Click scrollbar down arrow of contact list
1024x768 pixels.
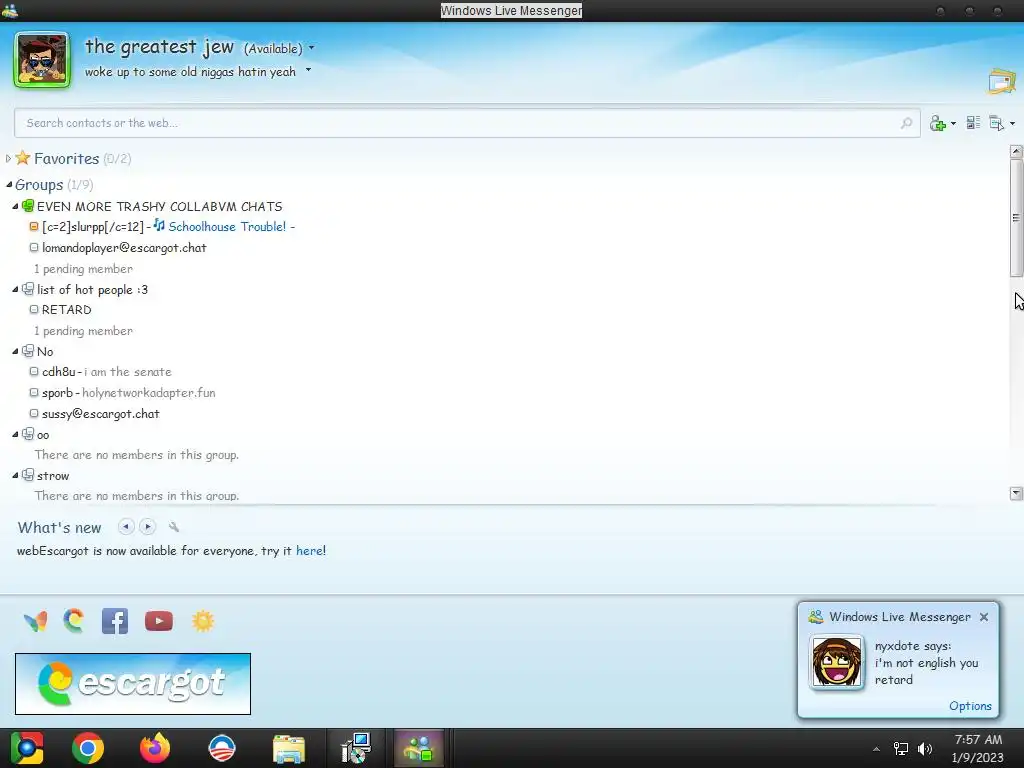pos(1016,494)
